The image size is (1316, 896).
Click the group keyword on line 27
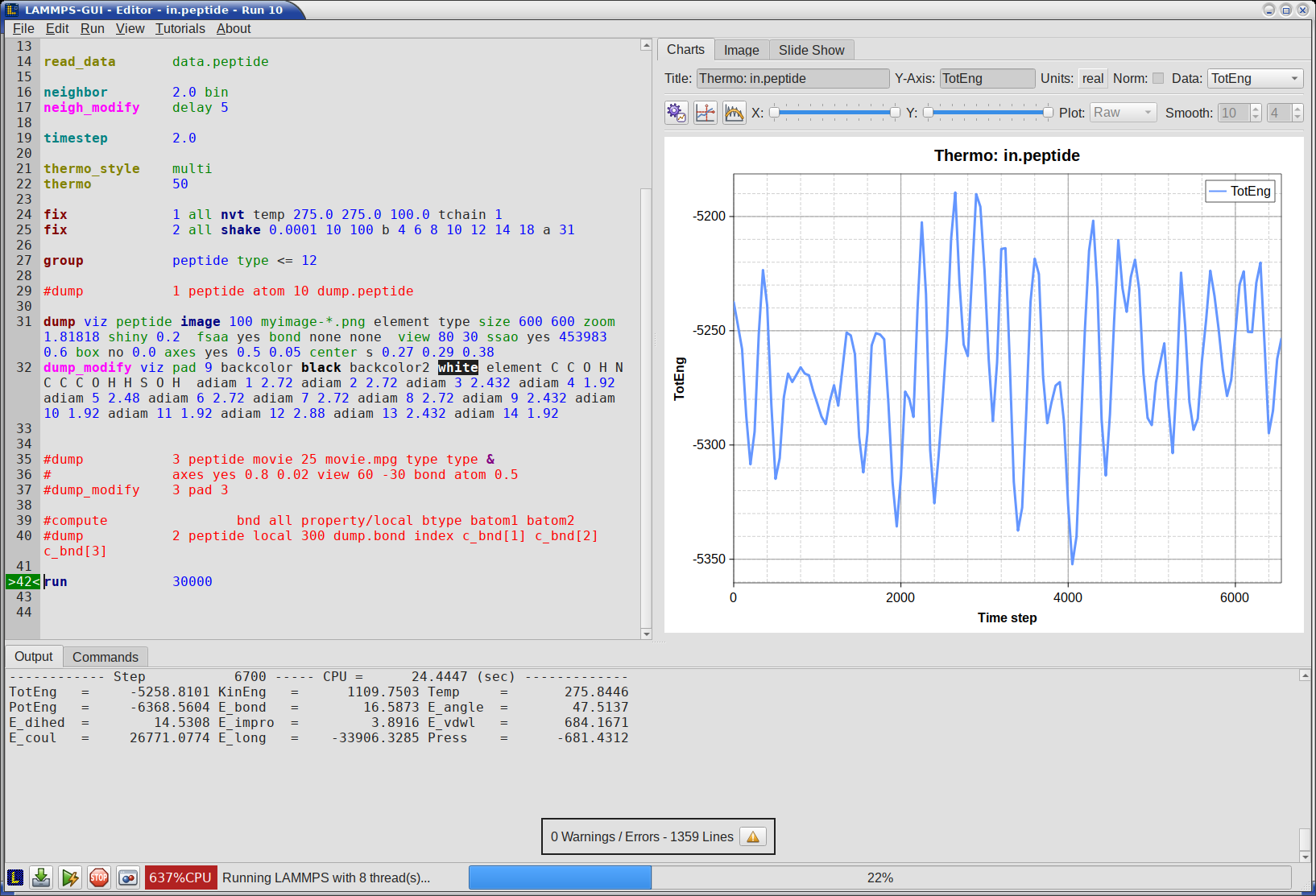(64, 260)
